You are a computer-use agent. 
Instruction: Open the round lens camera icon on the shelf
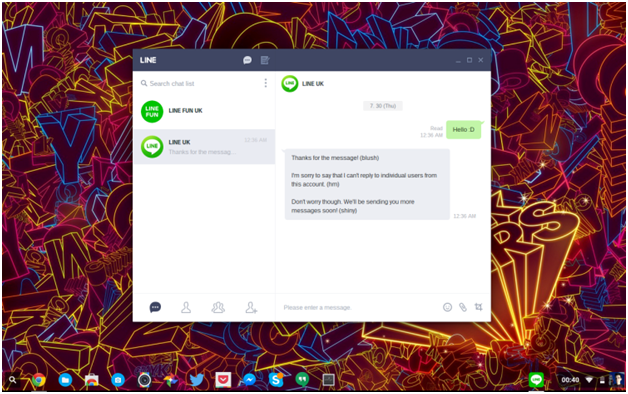coord(144,380)
